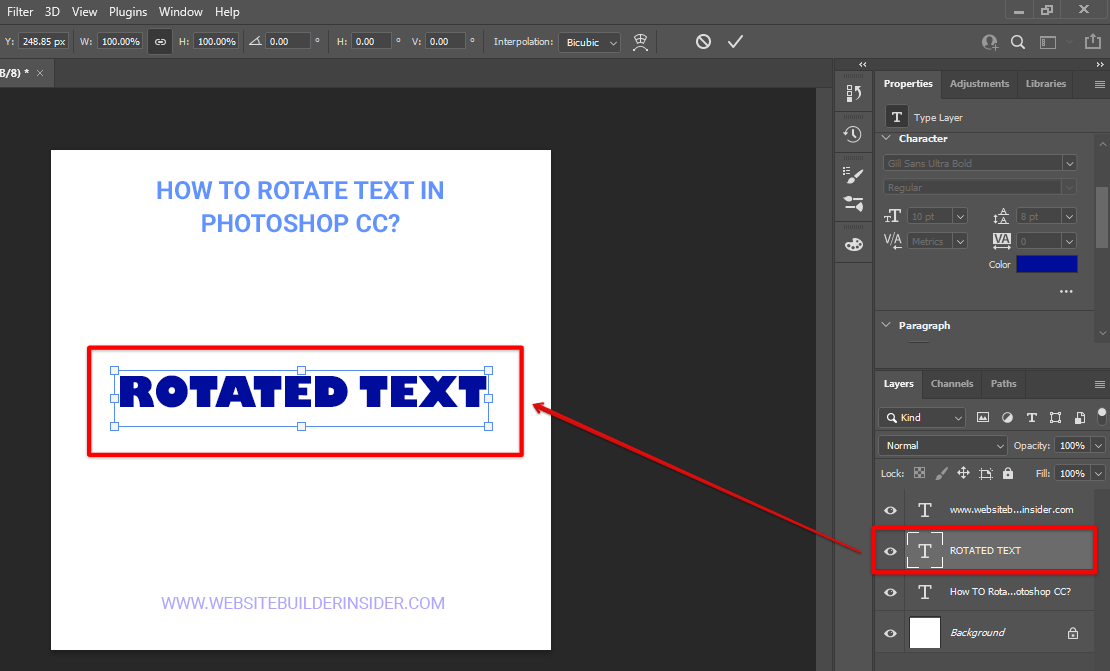Switch to the Channels tab
Screen dimensions: 1110x671
(x=951, y=384)
